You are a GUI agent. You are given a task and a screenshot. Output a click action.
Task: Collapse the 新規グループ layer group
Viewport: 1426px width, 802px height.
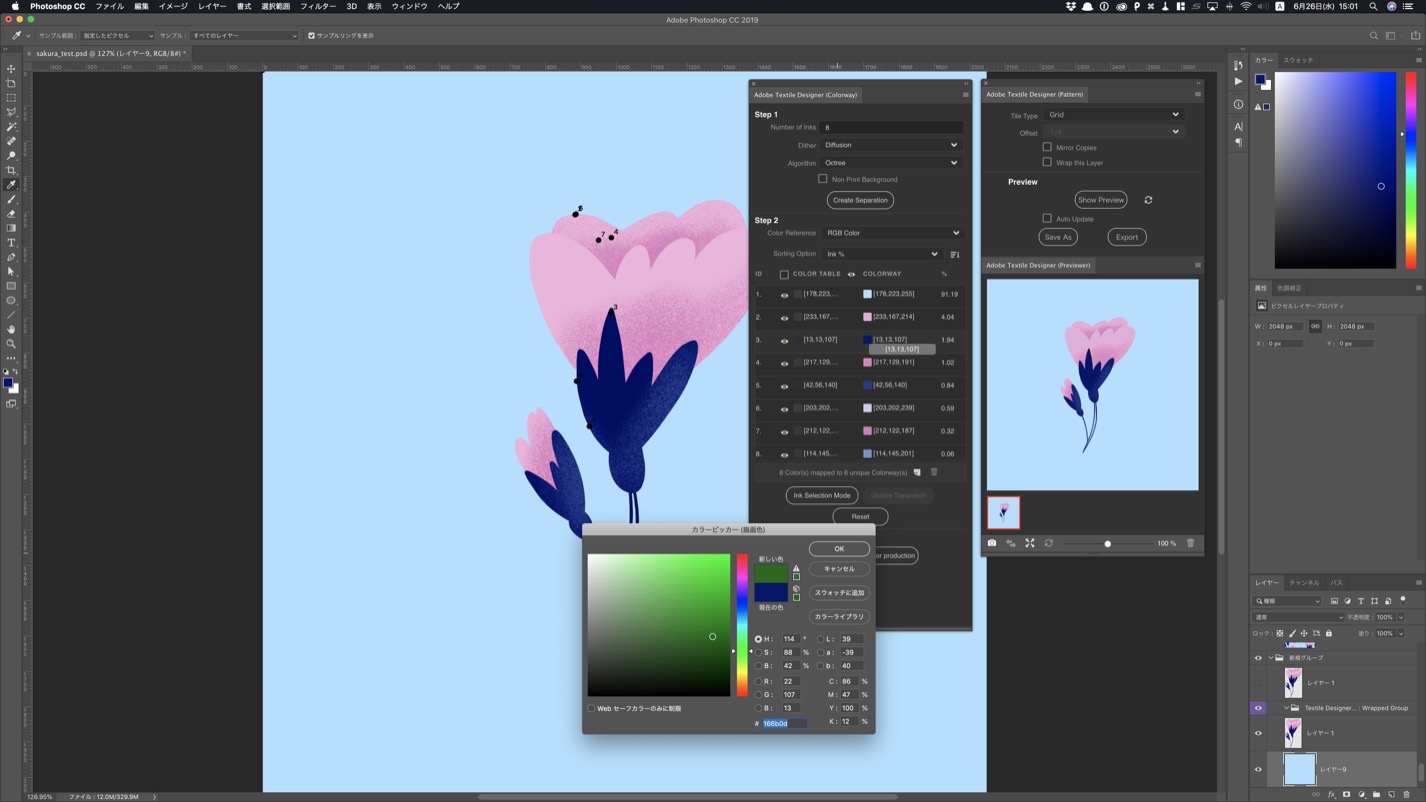click(x=1271, y=658)
